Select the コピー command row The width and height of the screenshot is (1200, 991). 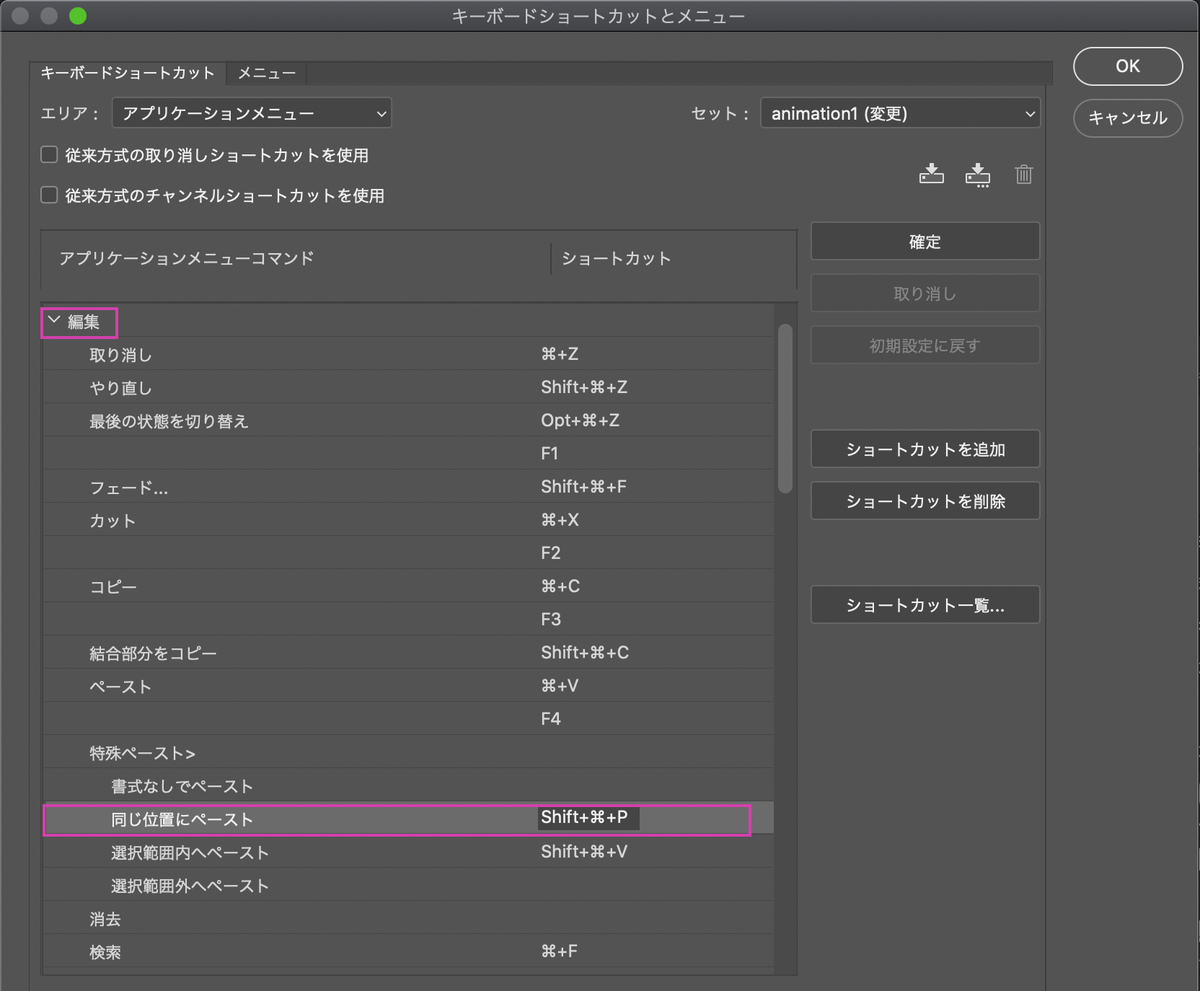(x=407, y=586)
